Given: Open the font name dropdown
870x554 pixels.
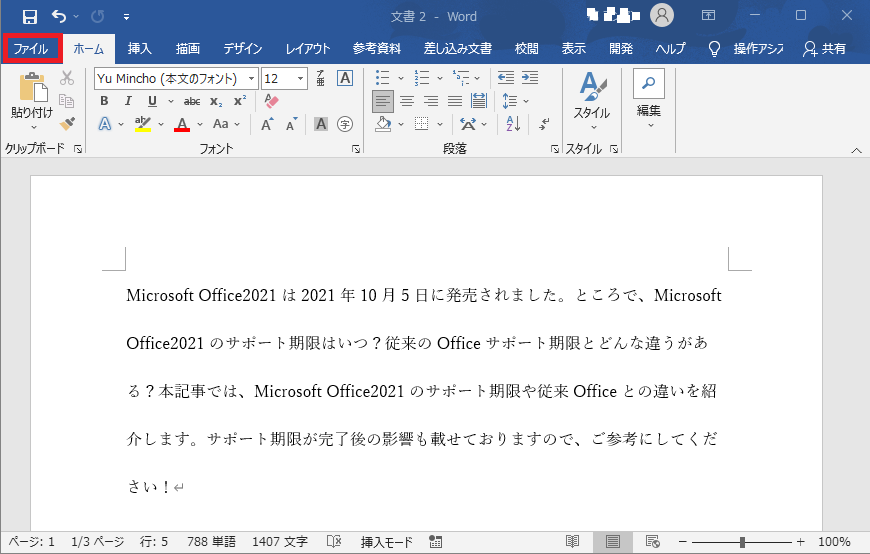Looking at the screenshot, I should [x=251, y=78].
